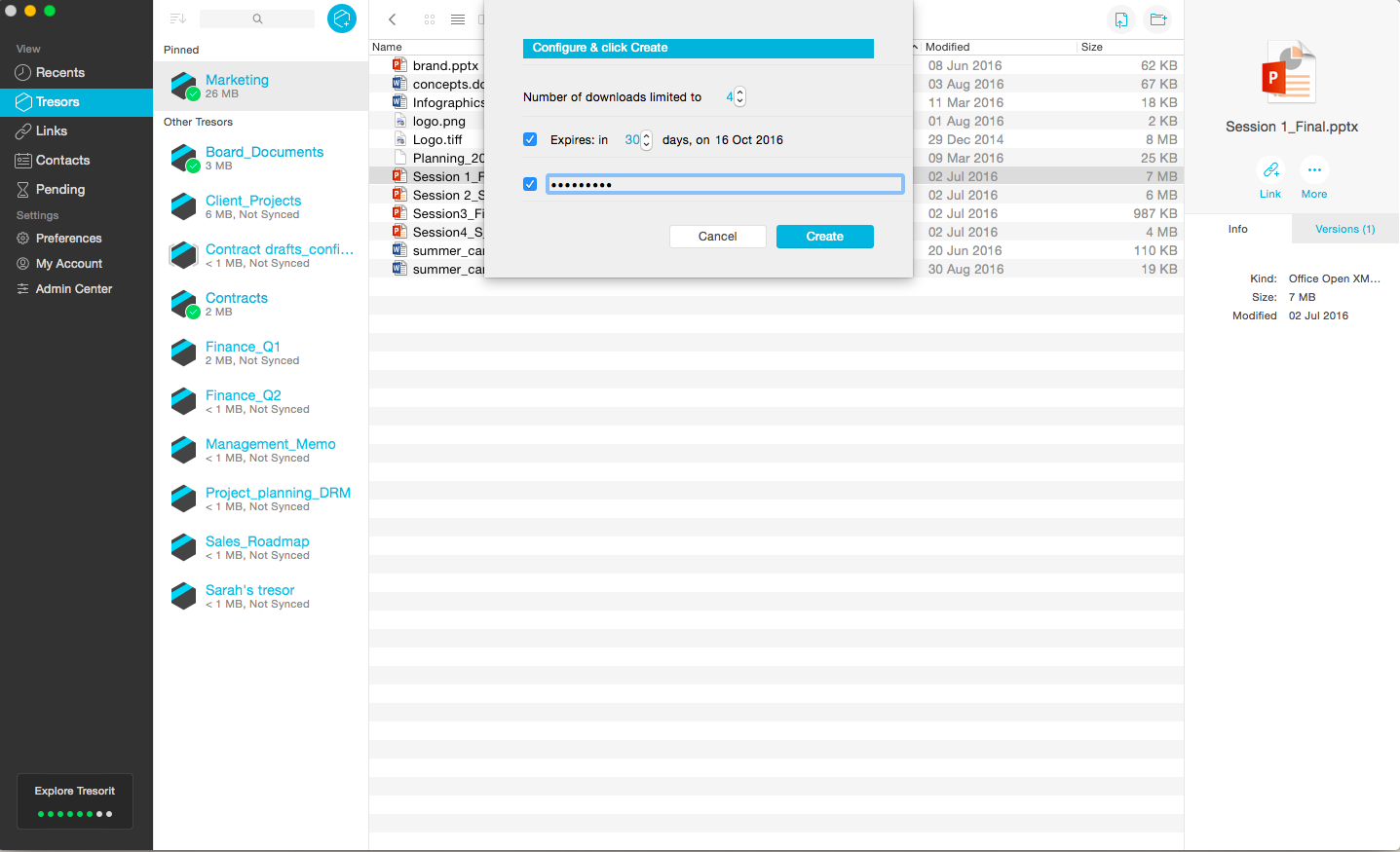Open the Finance_Q2 tresor

[x=261, y=401]
